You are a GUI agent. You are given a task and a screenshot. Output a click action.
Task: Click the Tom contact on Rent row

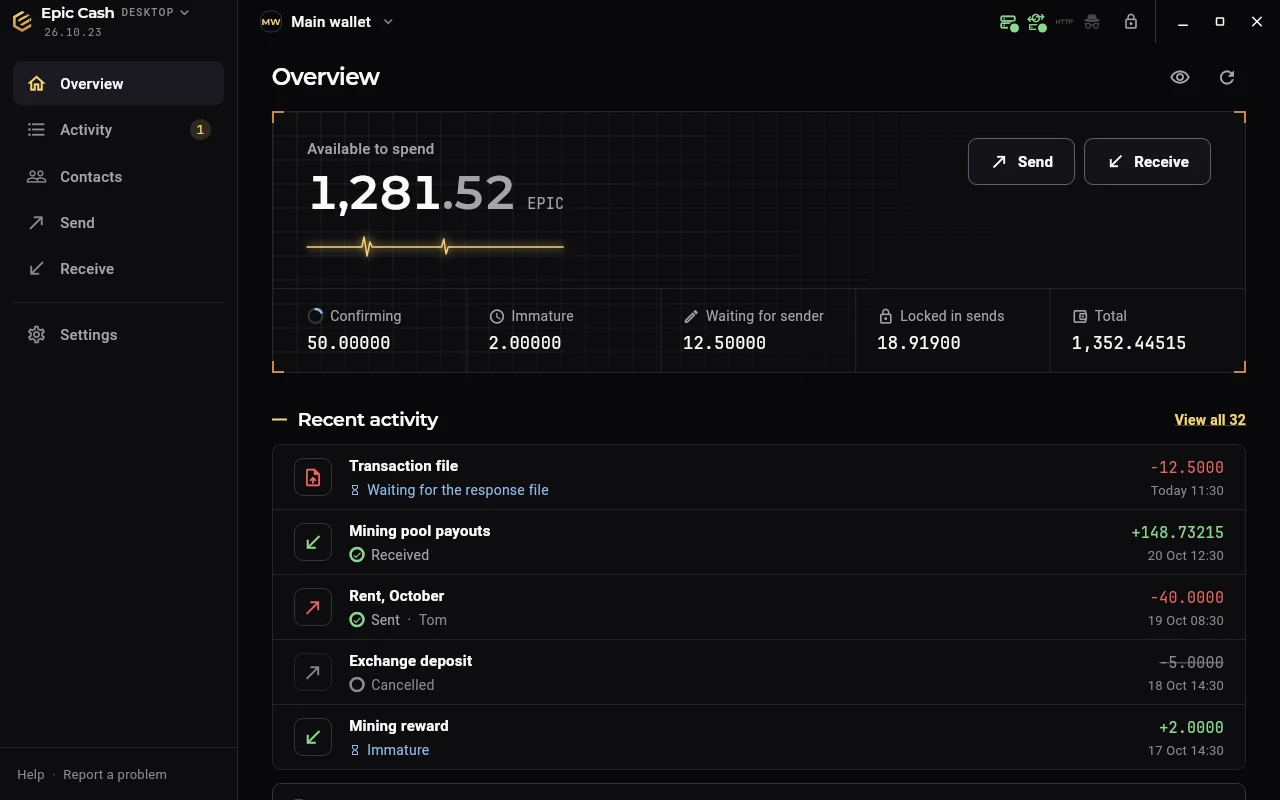coord(433,620)
